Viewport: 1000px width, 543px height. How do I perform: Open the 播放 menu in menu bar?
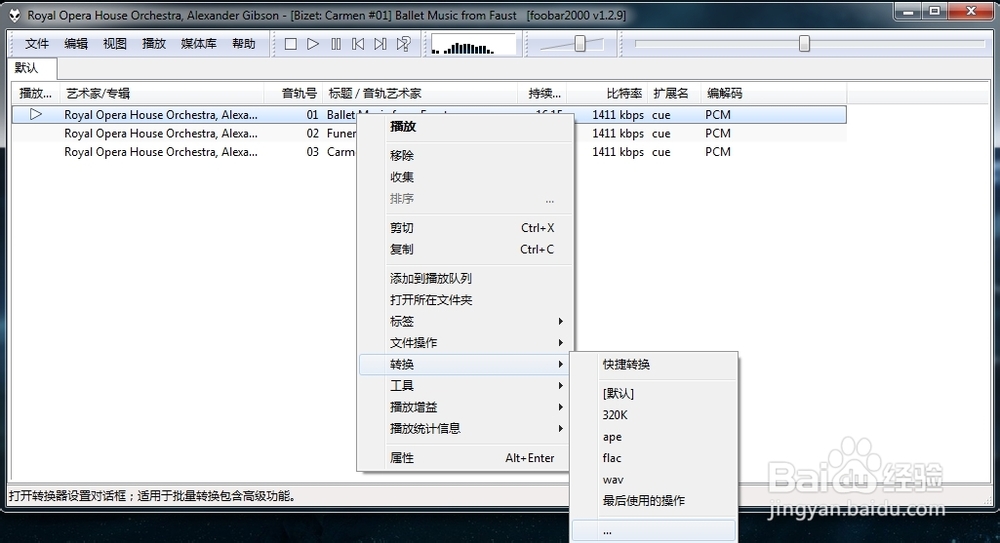[x=154, y=43]
